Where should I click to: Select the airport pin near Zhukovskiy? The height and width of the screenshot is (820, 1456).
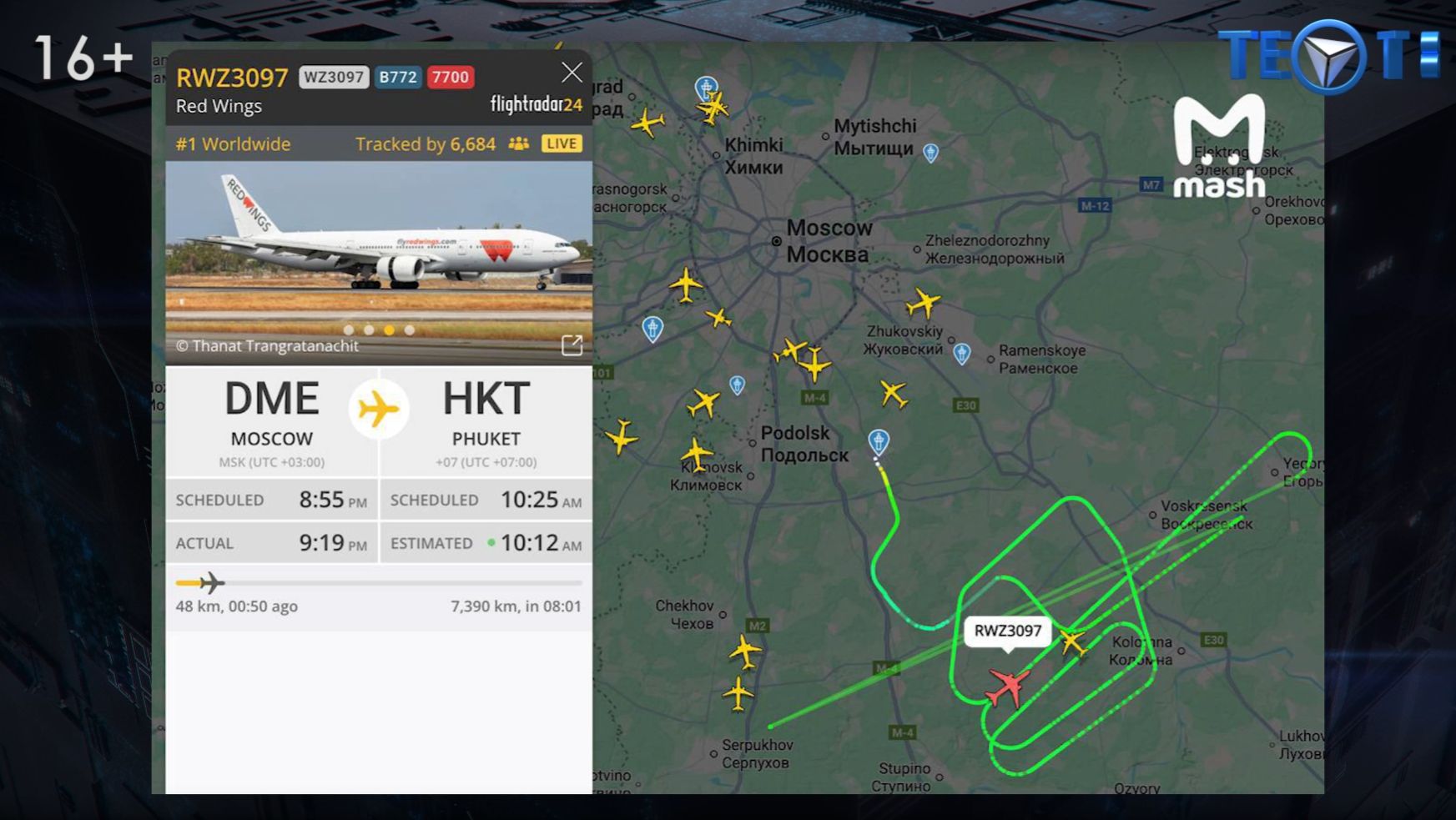[962, 354]
